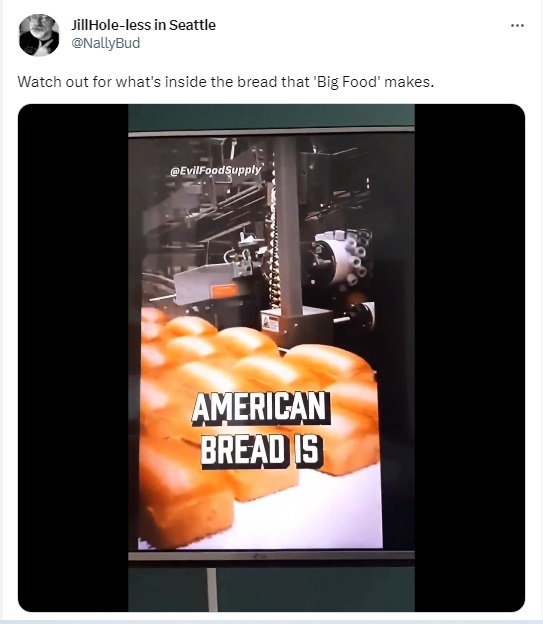Click the right black letterbox bar of video

[x=470, y=357]
